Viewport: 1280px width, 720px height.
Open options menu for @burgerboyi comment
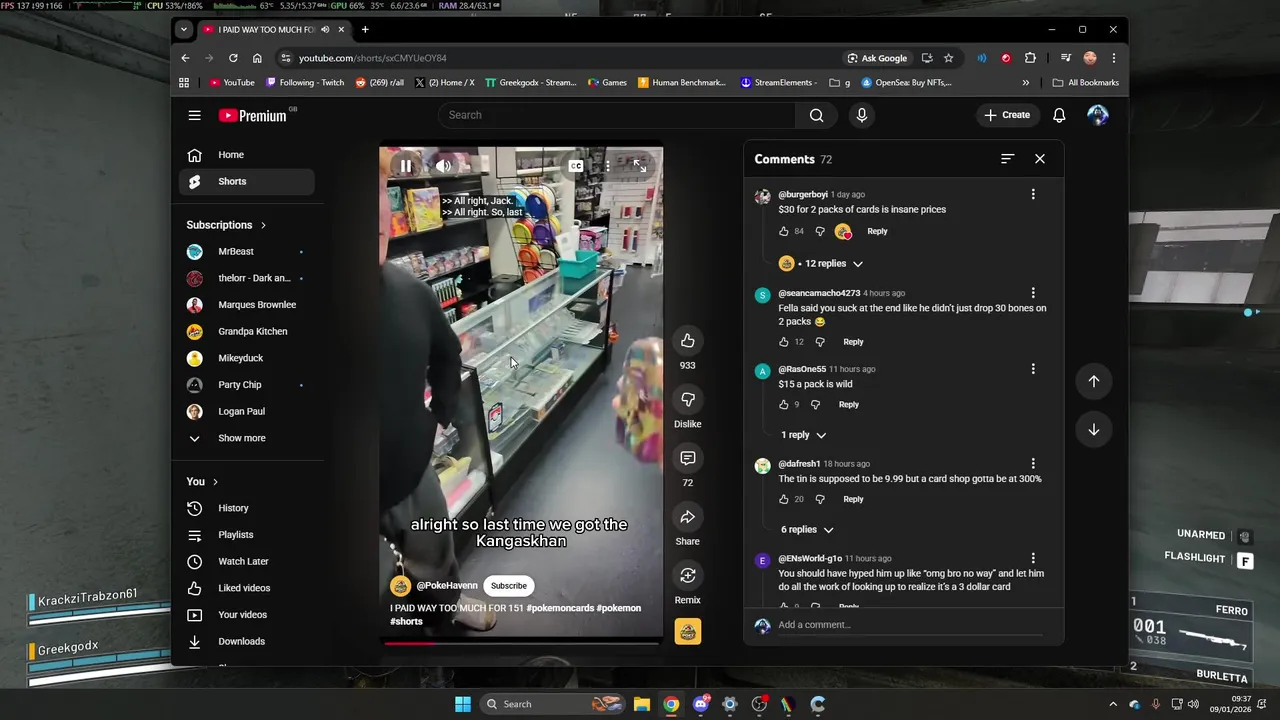(x=1033, y=195)
